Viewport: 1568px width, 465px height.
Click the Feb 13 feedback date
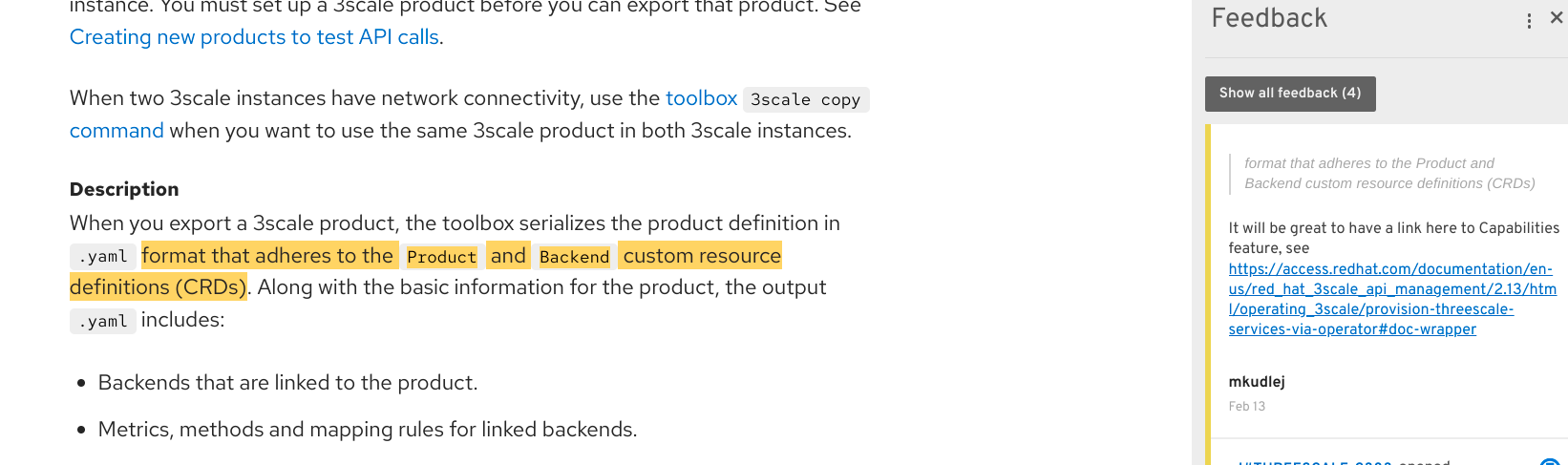pyautogui.click(x=1246, y=407)
